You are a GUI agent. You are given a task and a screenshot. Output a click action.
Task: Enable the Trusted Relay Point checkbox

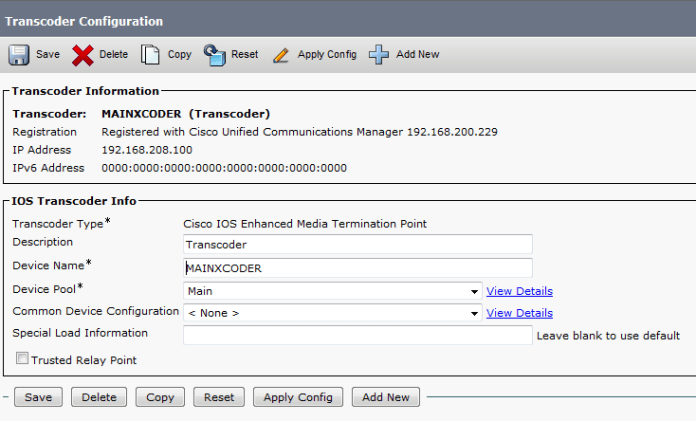(x=22, y=359)
